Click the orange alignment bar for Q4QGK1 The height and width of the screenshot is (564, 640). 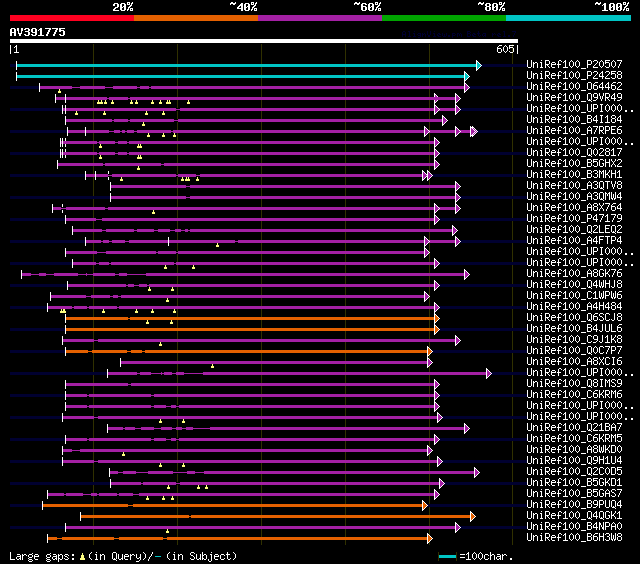tap(276, 516)
